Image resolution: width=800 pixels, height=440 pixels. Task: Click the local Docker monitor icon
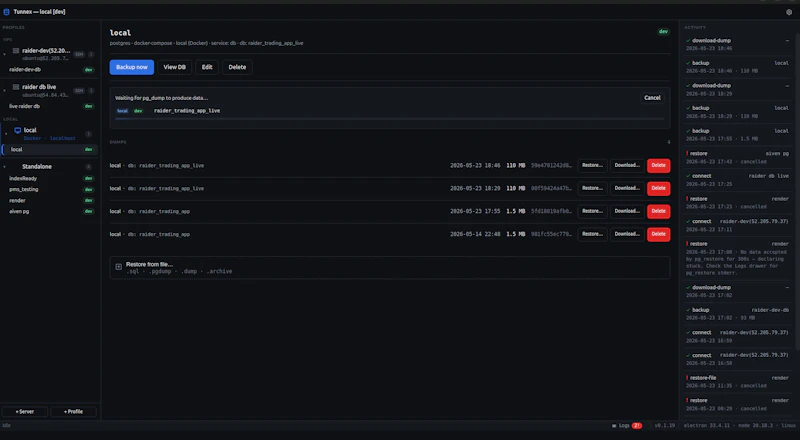(x=17, y=131)
